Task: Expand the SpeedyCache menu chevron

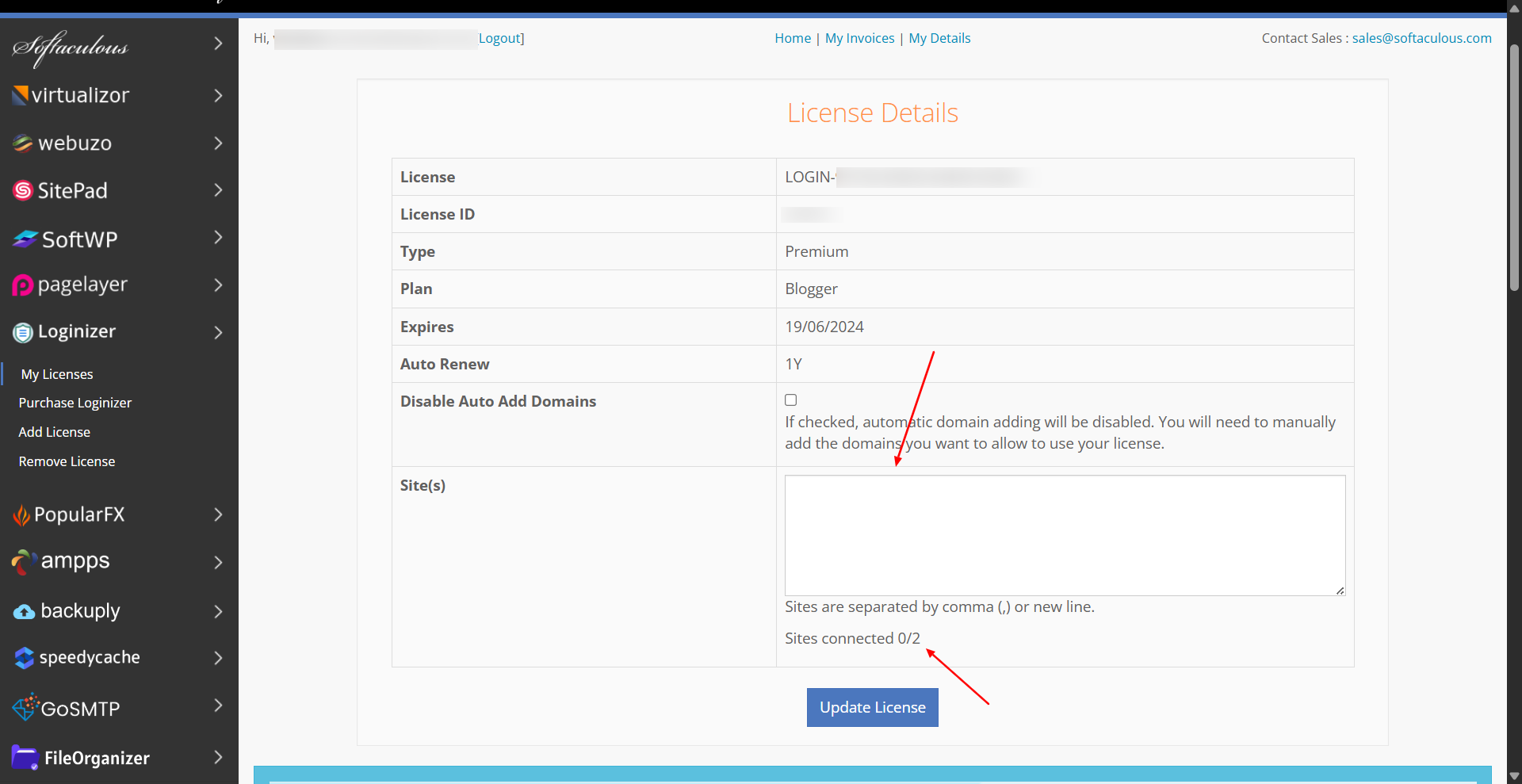Action: (219, 658)
